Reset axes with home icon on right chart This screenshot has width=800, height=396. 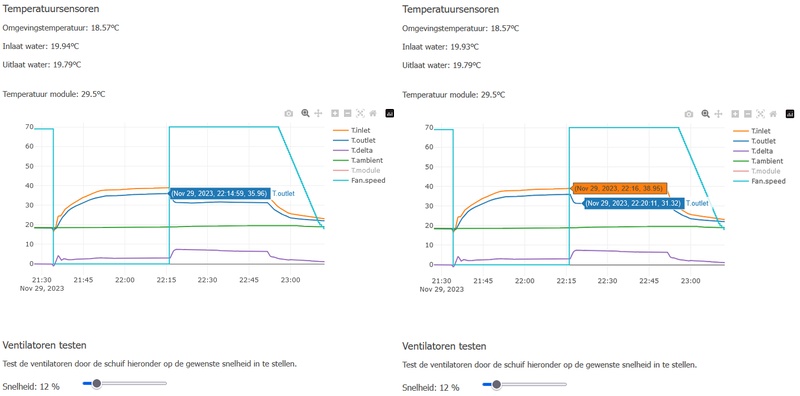[x=773, y=114]
